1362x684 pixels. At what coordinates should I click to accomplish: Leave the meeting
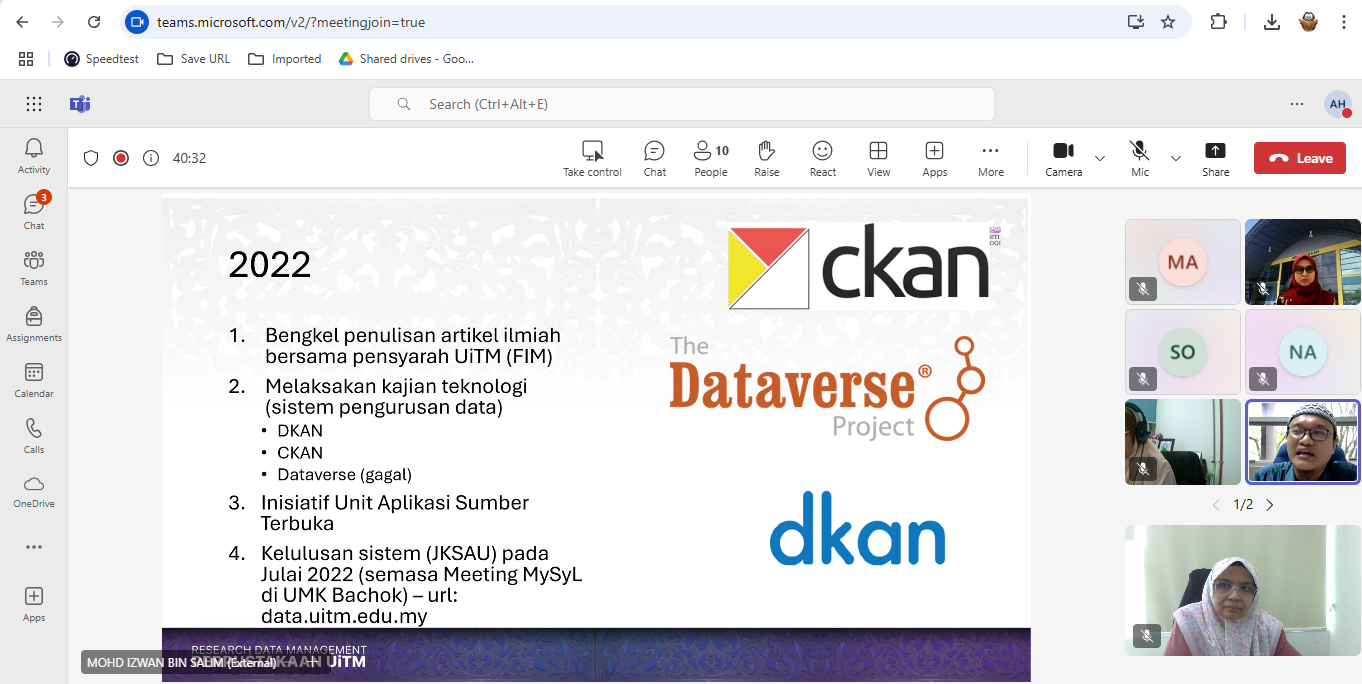point(1300,158)
